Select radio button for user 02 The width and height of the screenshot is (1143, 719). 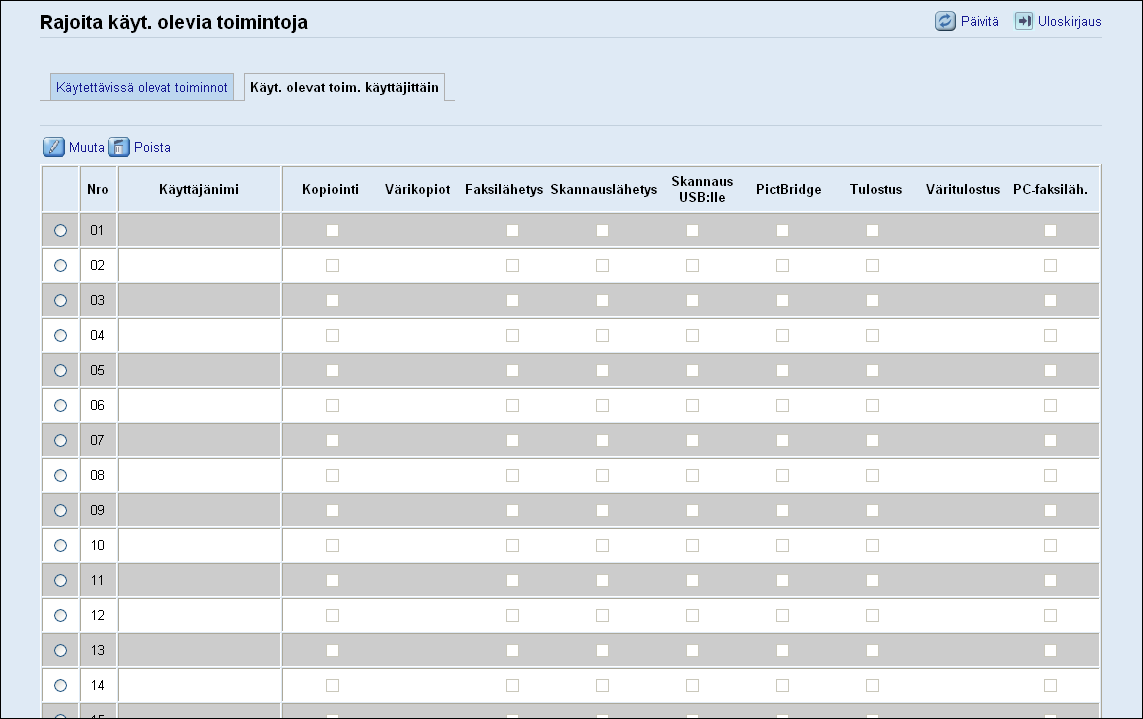(x=61, y=265)
